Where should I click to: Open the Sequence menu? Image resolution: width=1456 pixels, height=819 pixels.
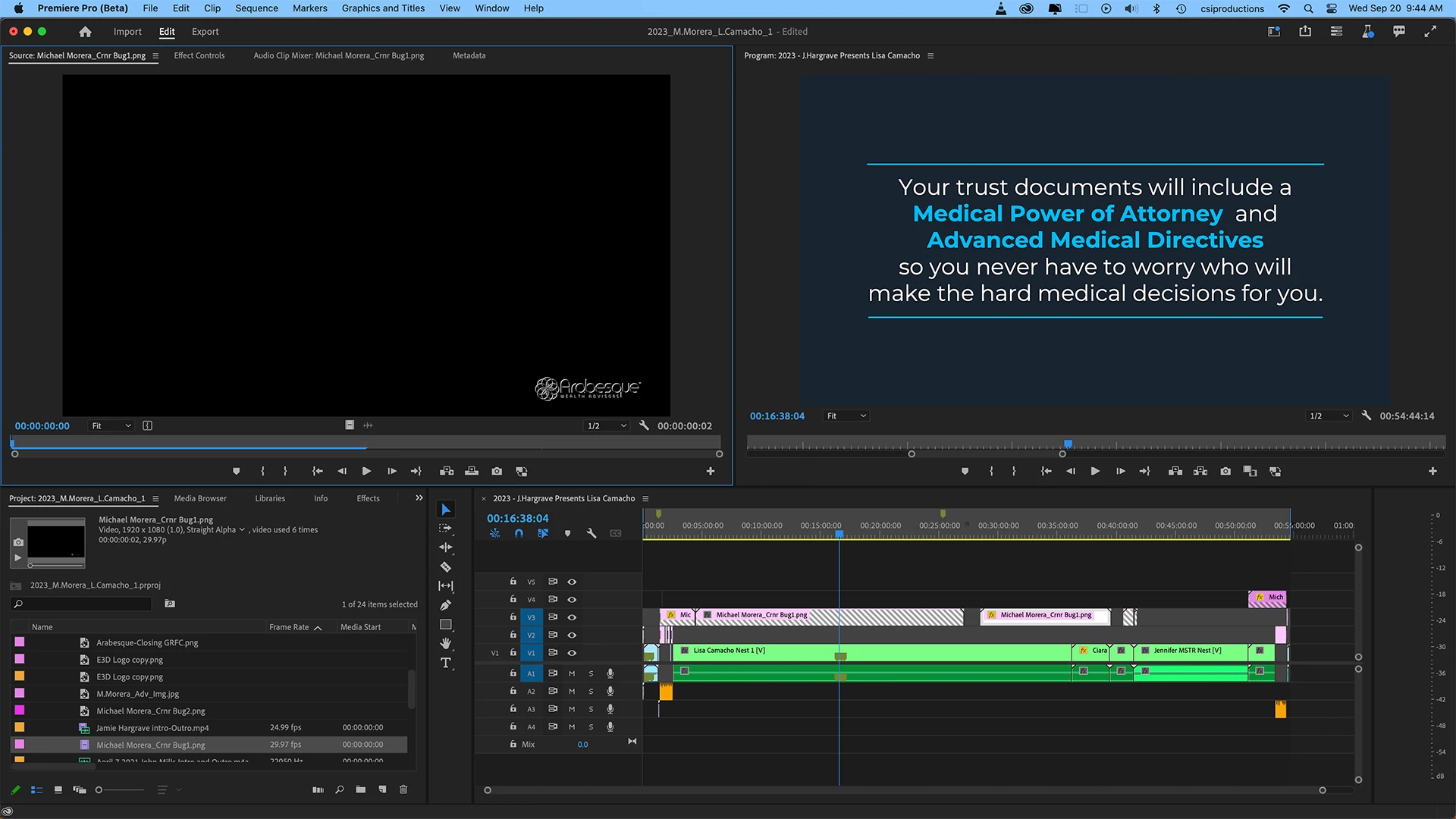(x=256, y=8)
